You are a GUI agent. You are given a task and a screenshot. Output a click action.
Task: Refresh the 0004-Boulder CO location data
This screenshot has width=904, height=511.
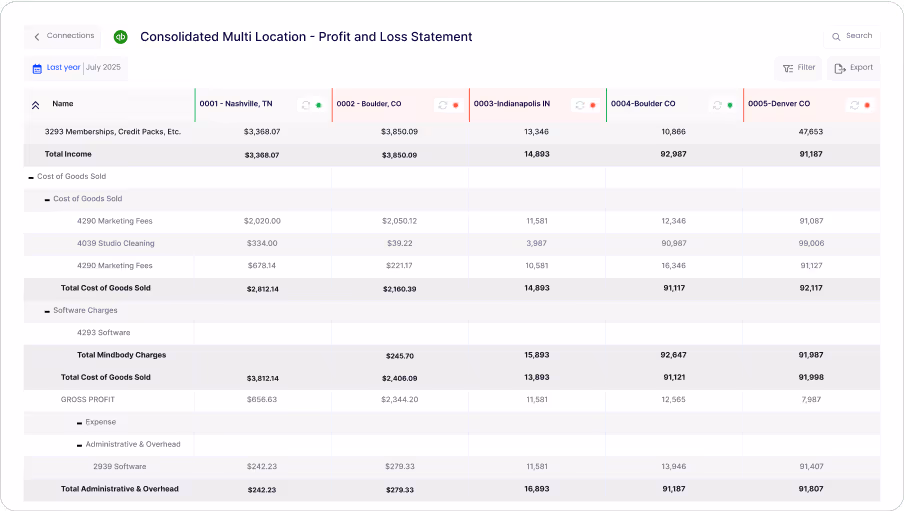tap(717, 104)
